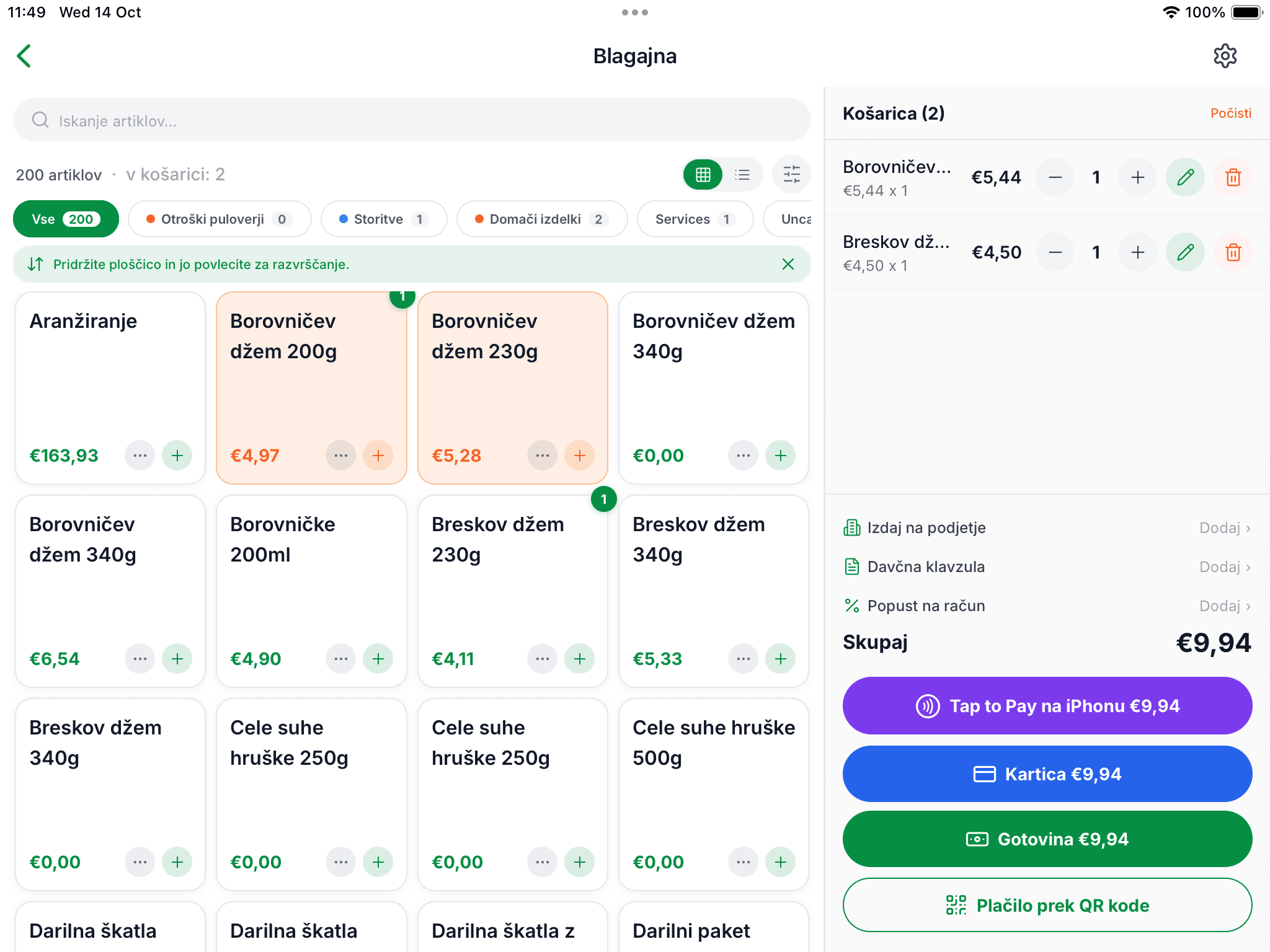Filter by Otroški puloverji category
The height and width of the screenshot is (952, 1270).
pos(220,219)
